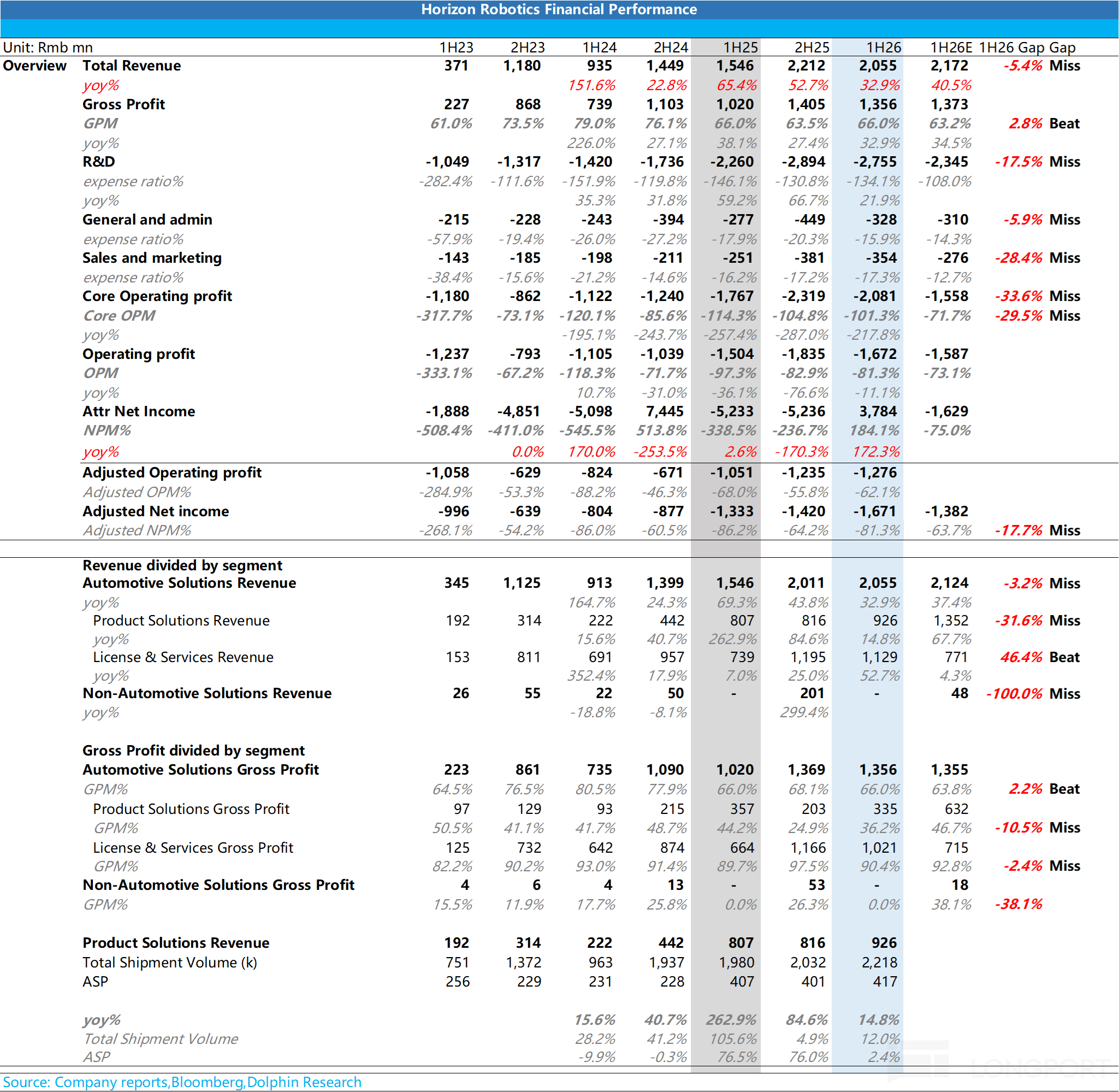Click the -38.1% Non-Automotive GPM gap
The height and width of the screenshot is (1092, 1119).
point(1019,905)
